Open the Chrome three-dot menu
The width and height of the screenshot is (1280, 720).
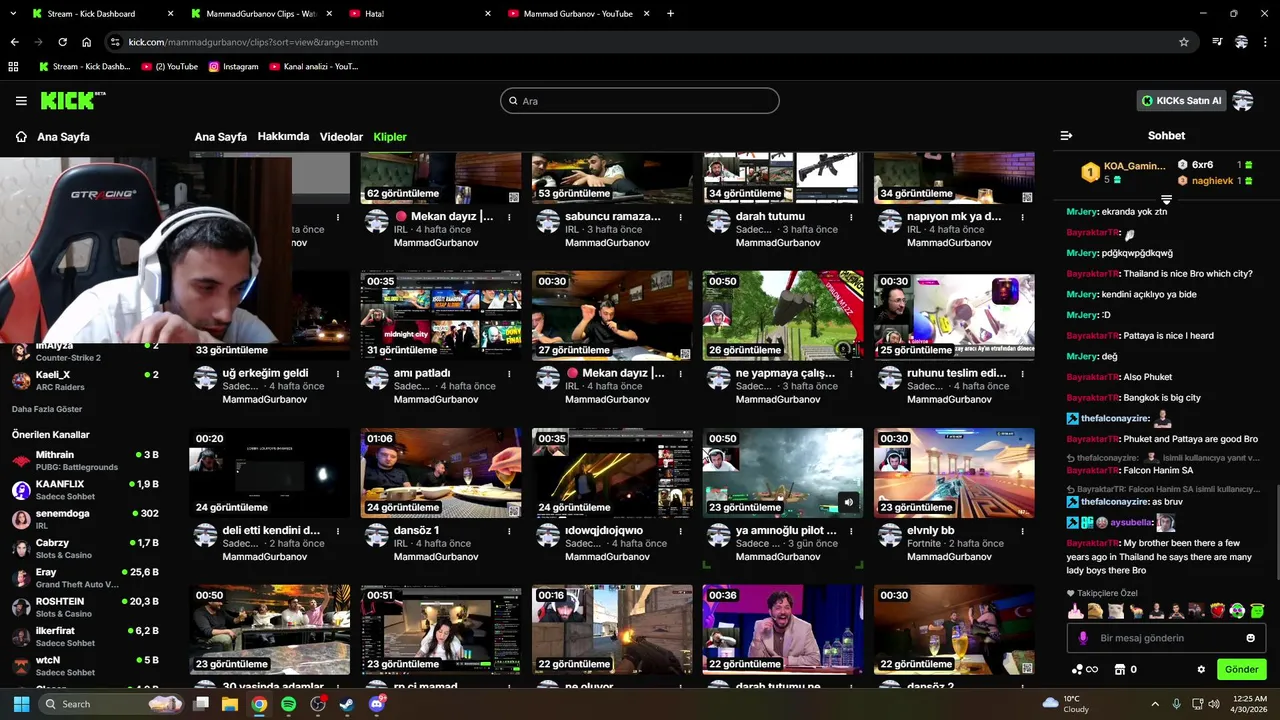(x=1266, y=42)
